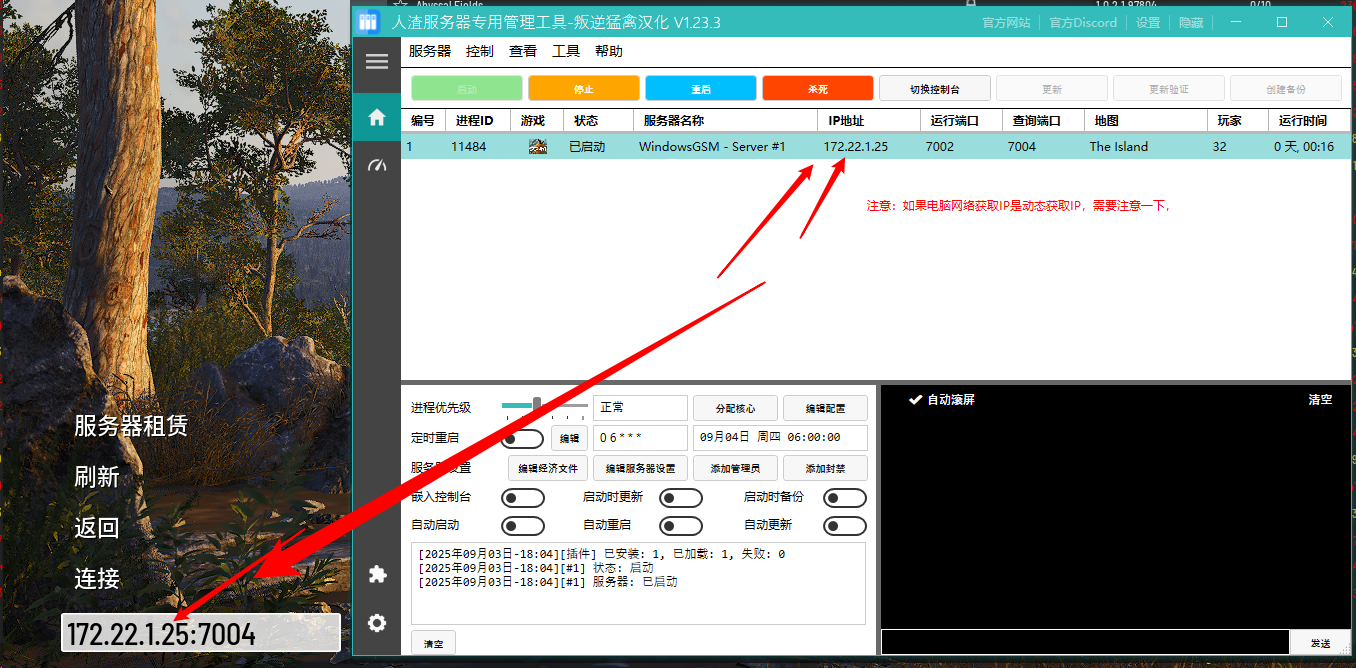The image size is (1356, 668).
Task: Toggle the 自动滚屏 auto-scroll checkbox
Action: 914,397
